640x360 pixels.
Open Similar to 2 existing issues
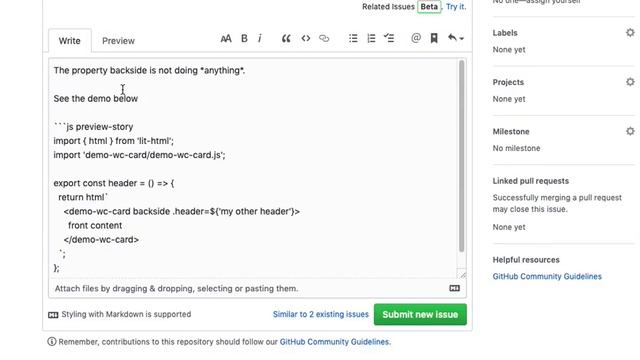click(x=320, y=314)
